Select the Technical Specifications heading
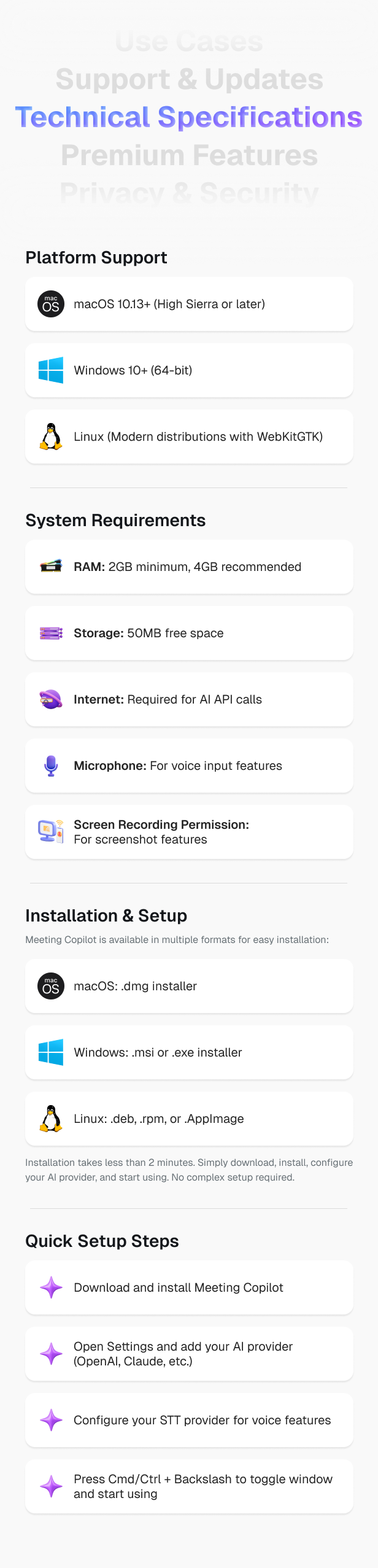Screen dimensions: 378x1568 (189, 117)
